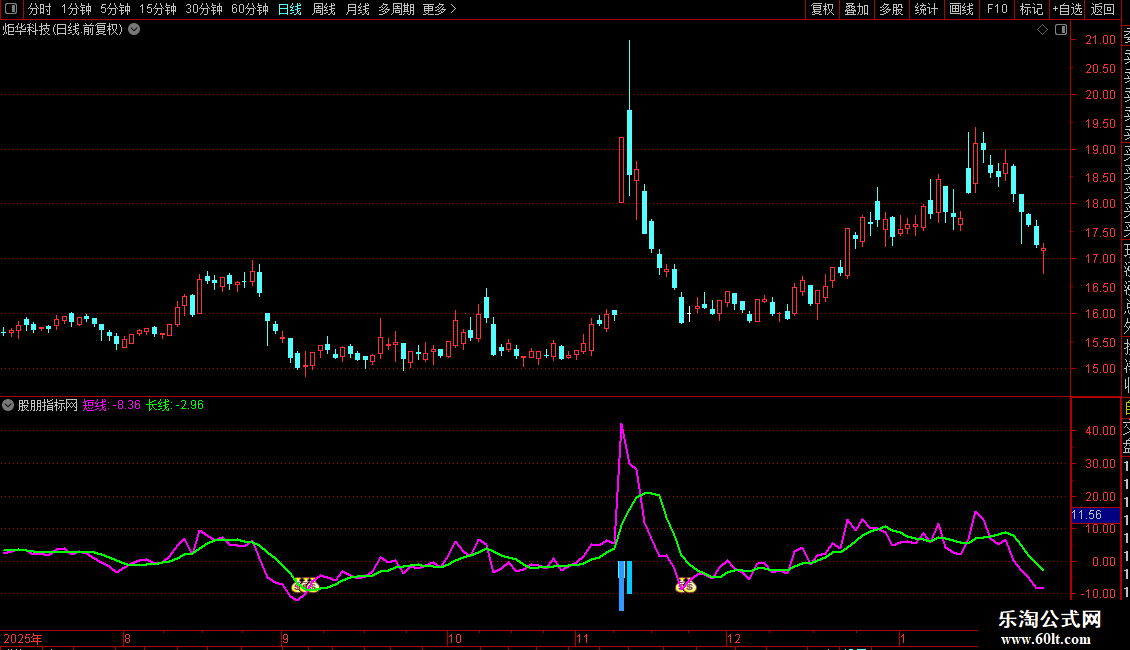Viewport: 1130px width, 650px height.
Task: Click the month 9 marker on the time axis
Action: 285,638
